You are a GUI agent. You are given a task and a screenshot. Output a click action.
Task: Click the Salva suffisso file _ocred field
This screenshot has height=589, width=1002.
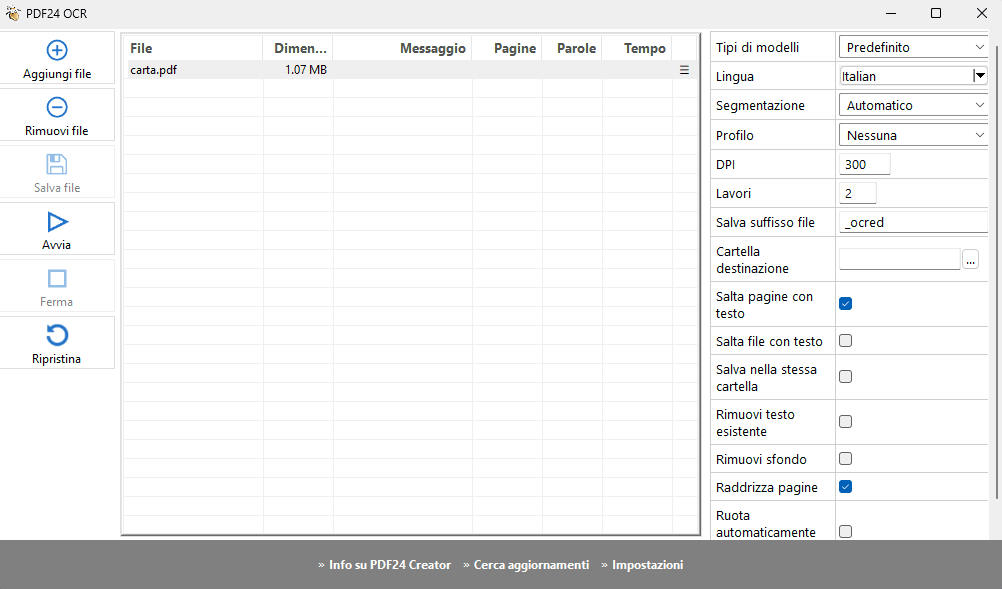[913, 222]
